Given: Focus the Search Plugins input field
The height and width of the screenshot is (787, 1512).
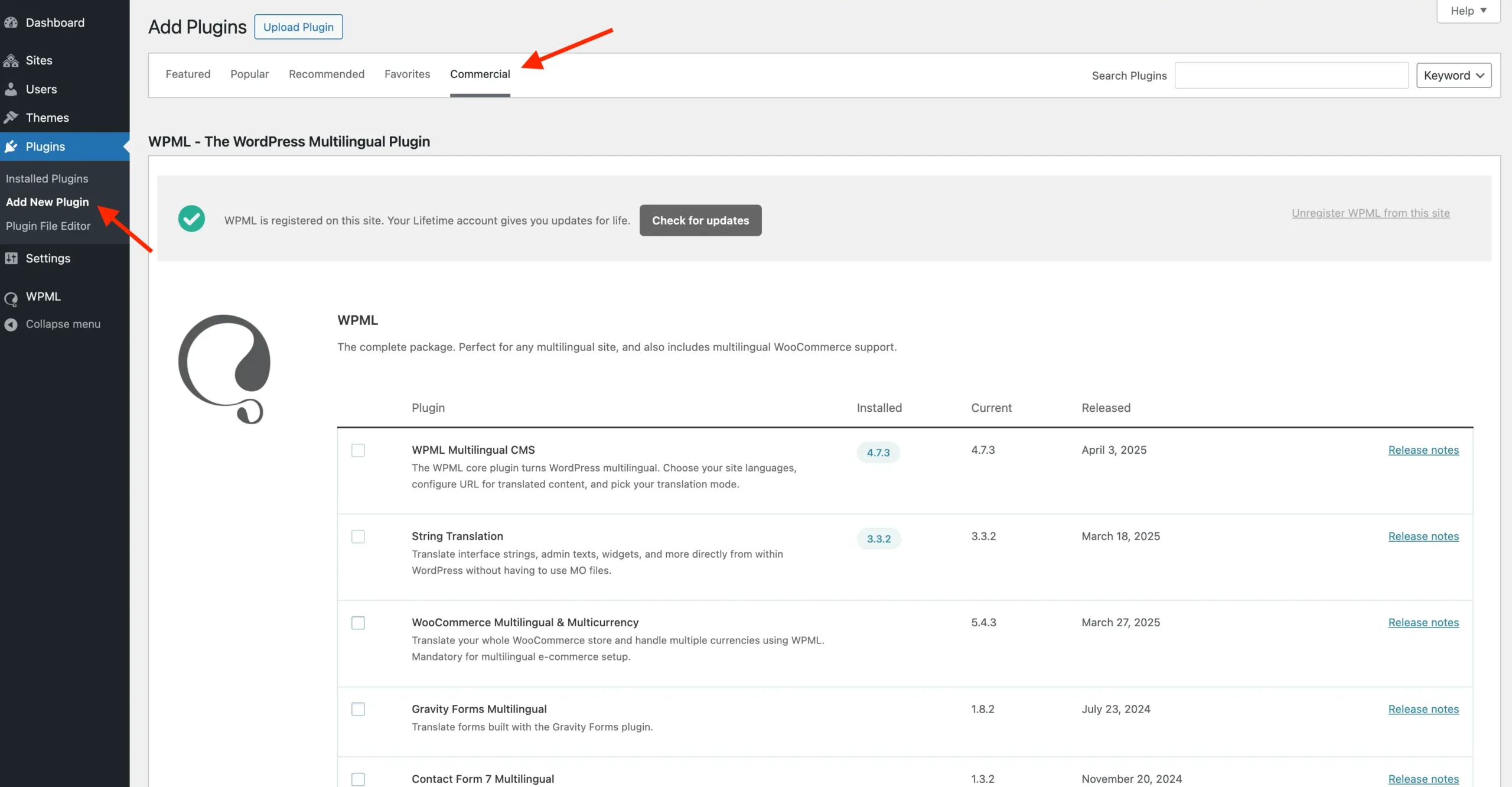Looking at the screenshot, I should tap(1292, 75).
